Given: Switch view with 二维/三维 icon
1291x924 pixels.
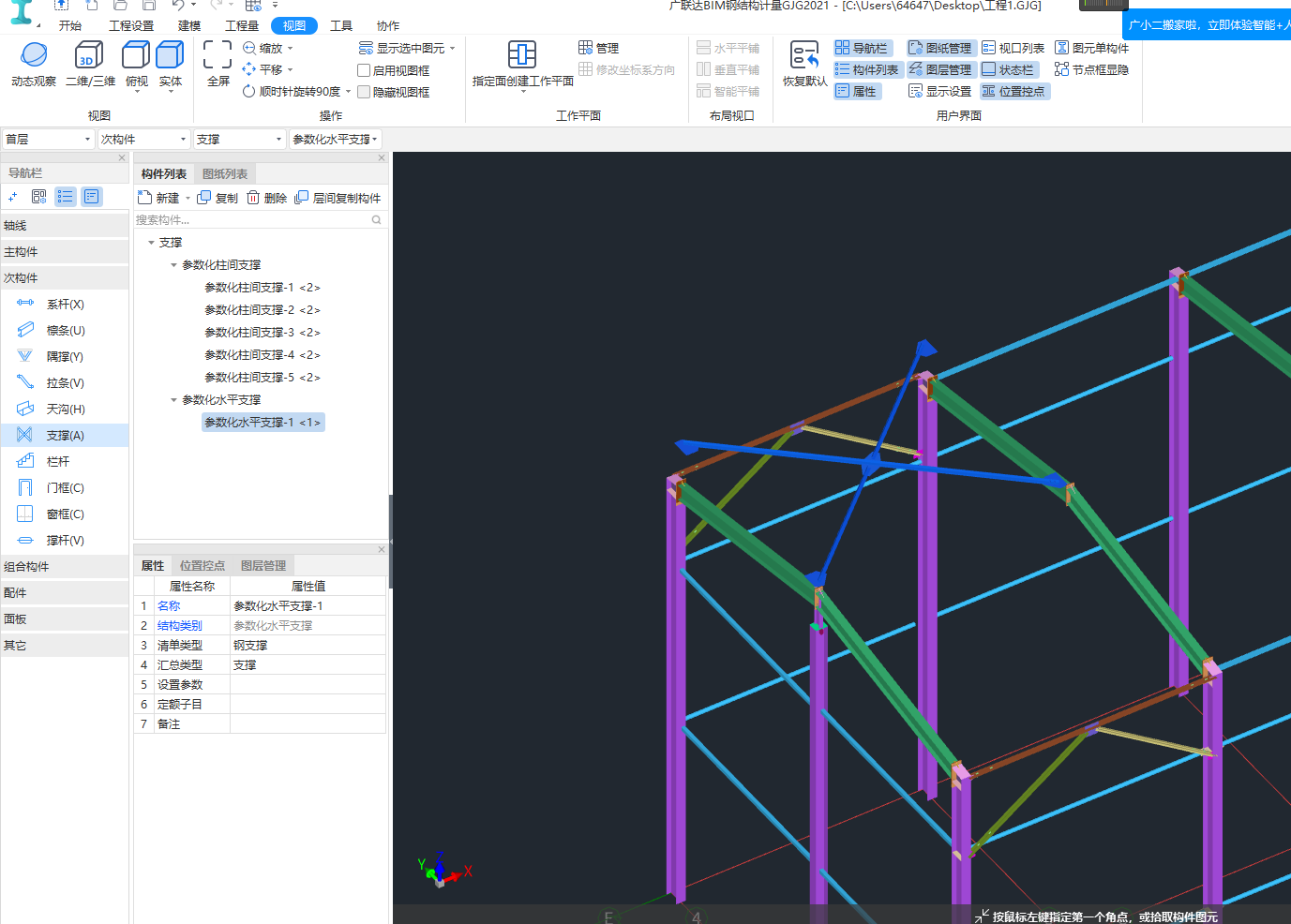Looking at the screenshot, I should point(90,65).
